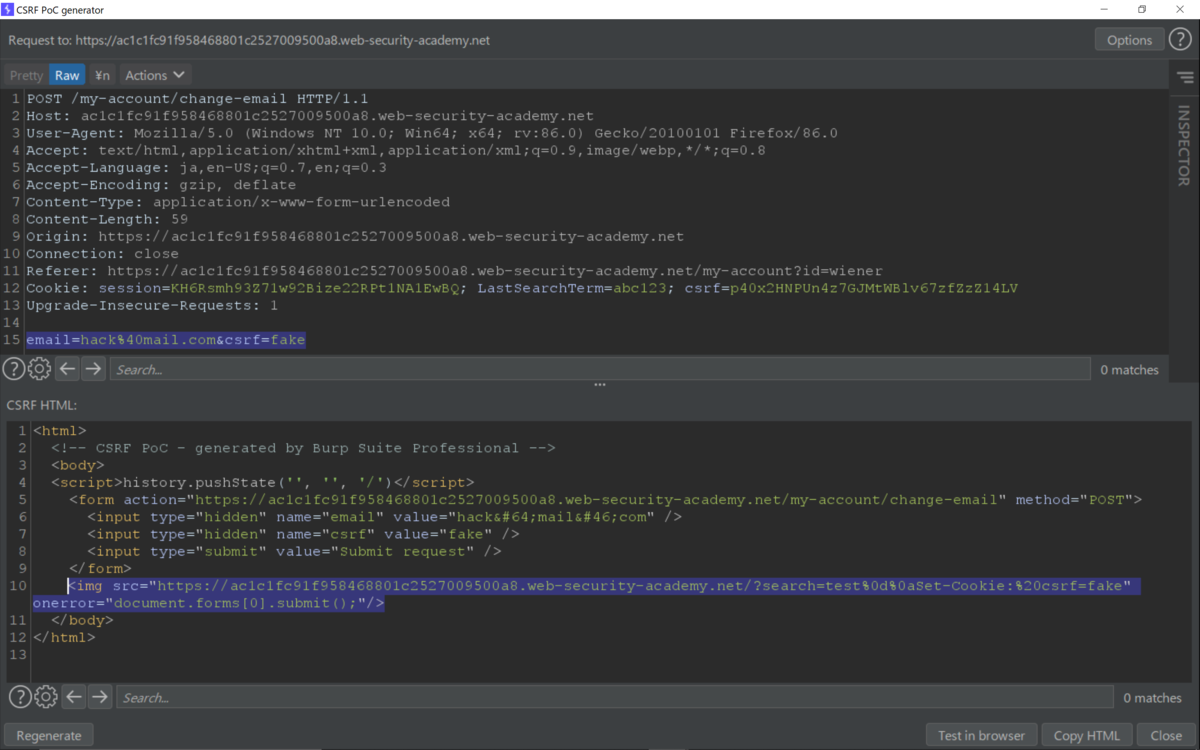Click the Accept-Language header line
The image size is (1200, 750).
(x=206, y=168)
